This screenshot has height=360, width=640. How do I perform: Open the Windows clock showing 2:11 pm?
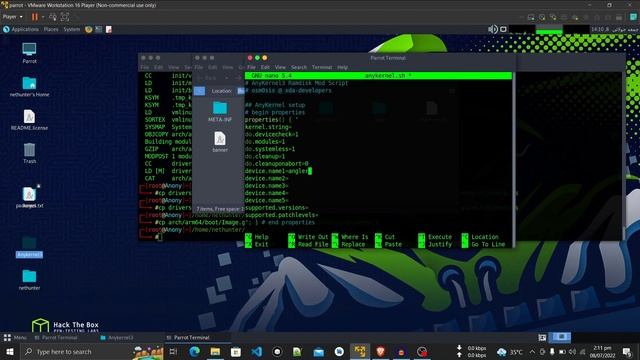(x=603, y=352)
